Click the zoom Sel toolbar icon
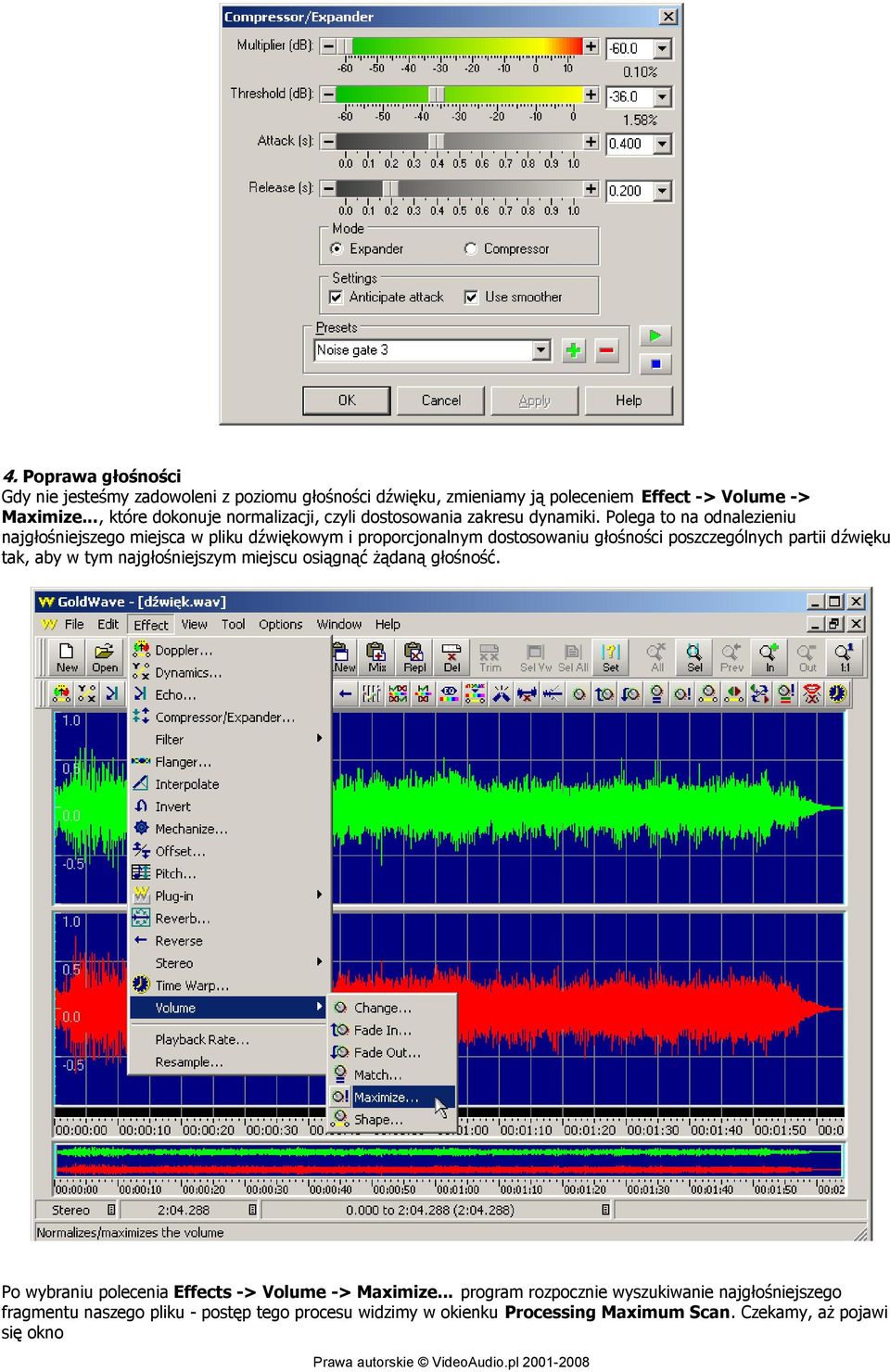The width and height of the screenshot is (890, 1372). [694, 657]
